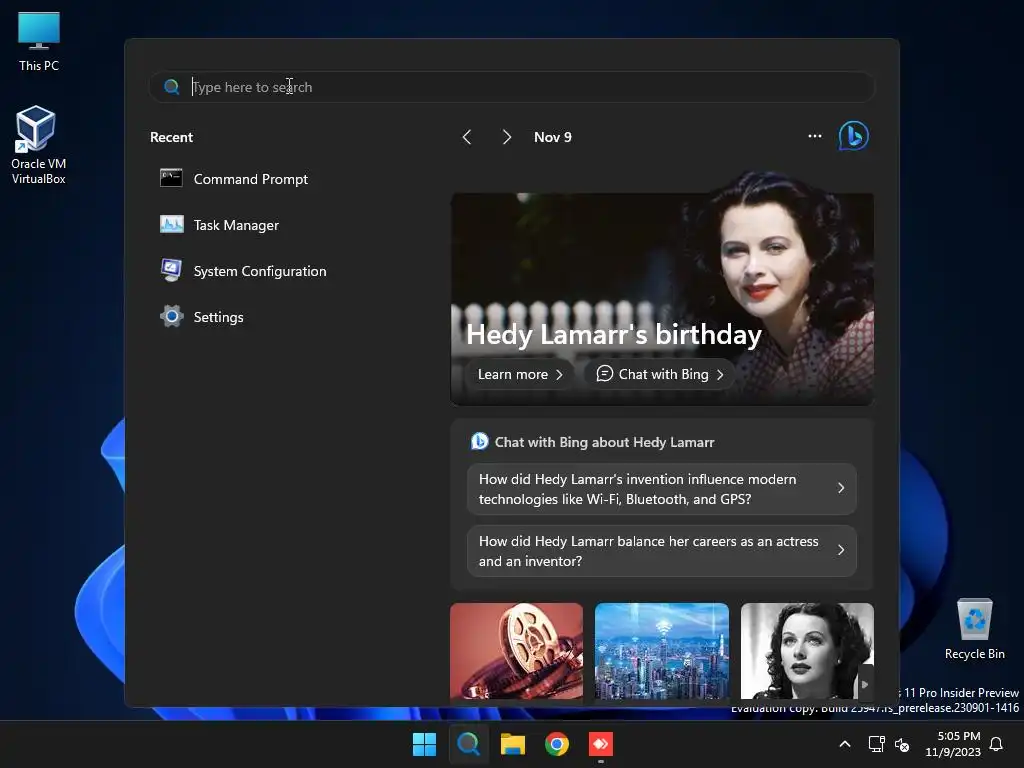Click Learn more about Hedy Lamarr
This screenshot has width=1024, height=768.
520,374
